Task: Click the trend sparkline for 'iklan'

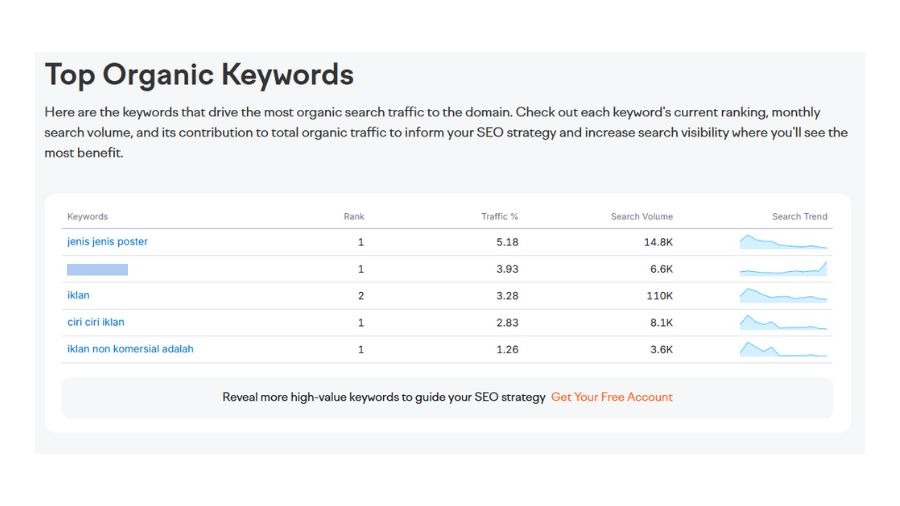Action: click(783, 296)
